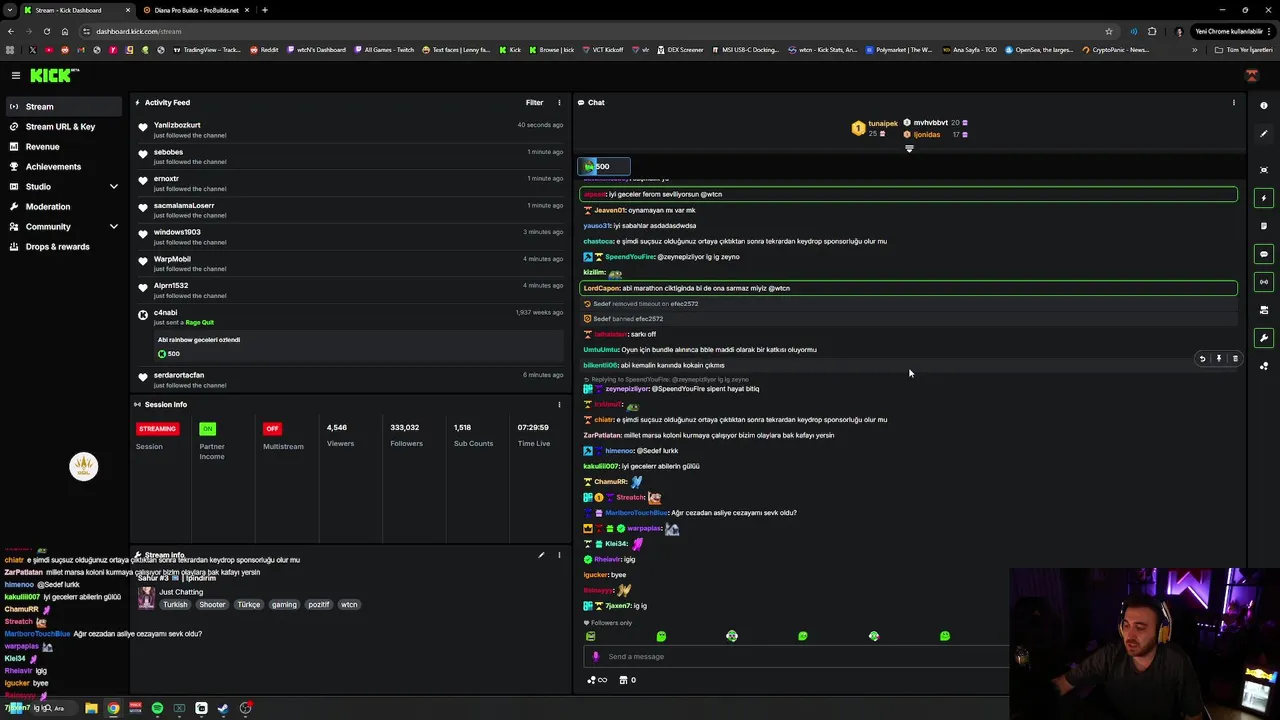1280x720 pixels.
Task: Open Steam from the taskbar
Action: coord(223,708)
